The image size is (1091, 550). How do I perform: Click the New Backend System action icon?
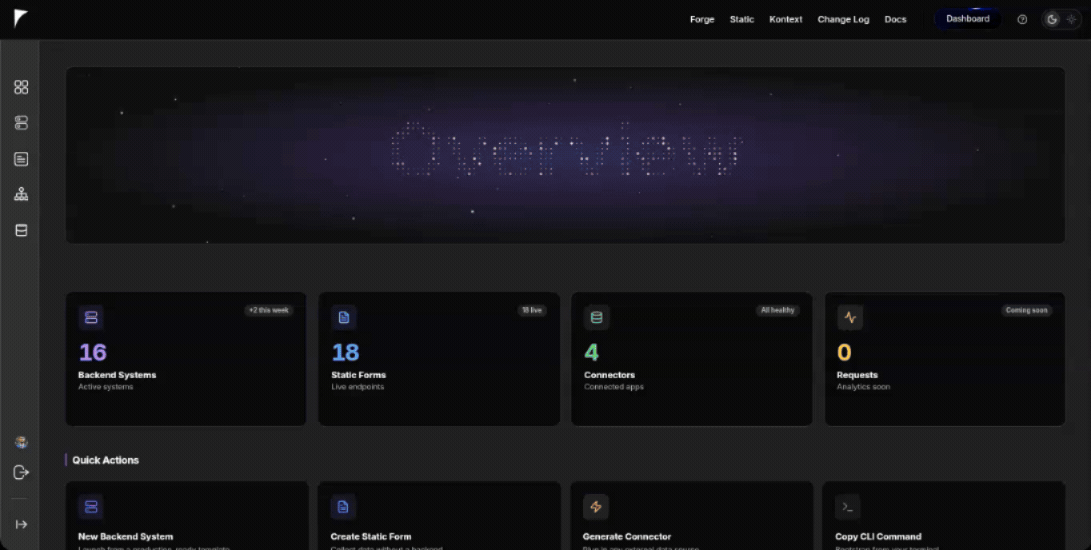91,507
